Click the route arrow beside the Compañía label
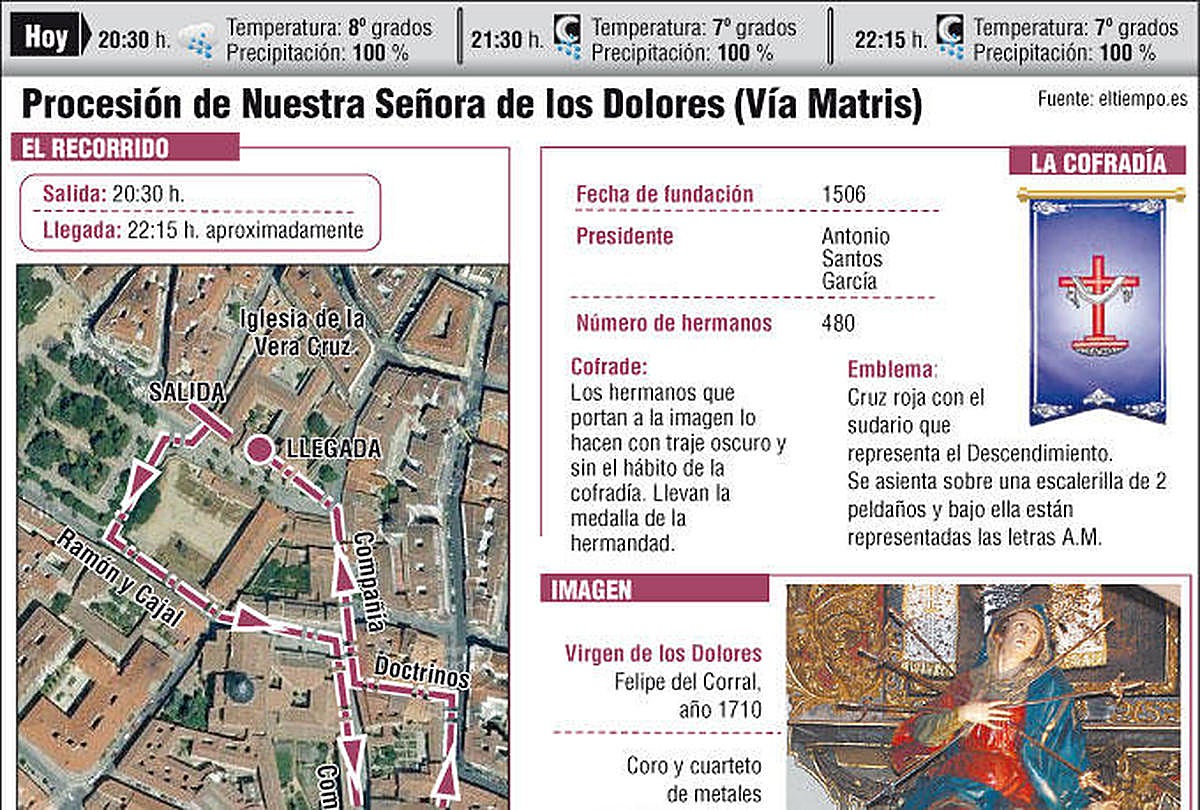The height and width of the screenshot is (810, 1200). pos(342,578)
